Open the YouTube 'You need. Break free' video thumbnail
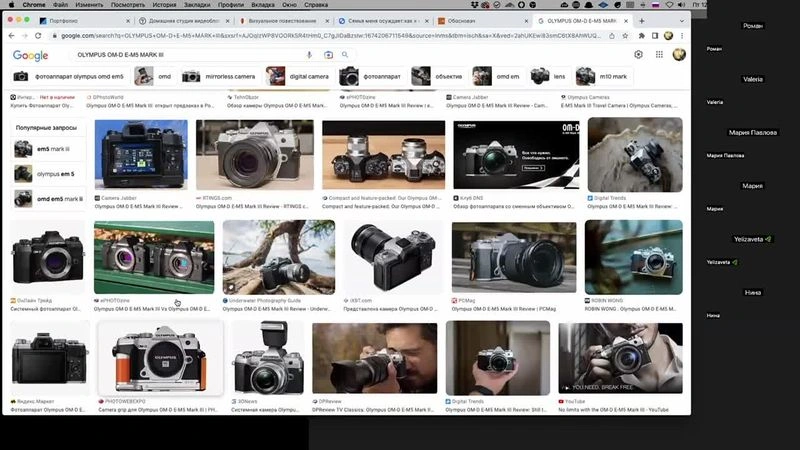 [x=620, y=358]
